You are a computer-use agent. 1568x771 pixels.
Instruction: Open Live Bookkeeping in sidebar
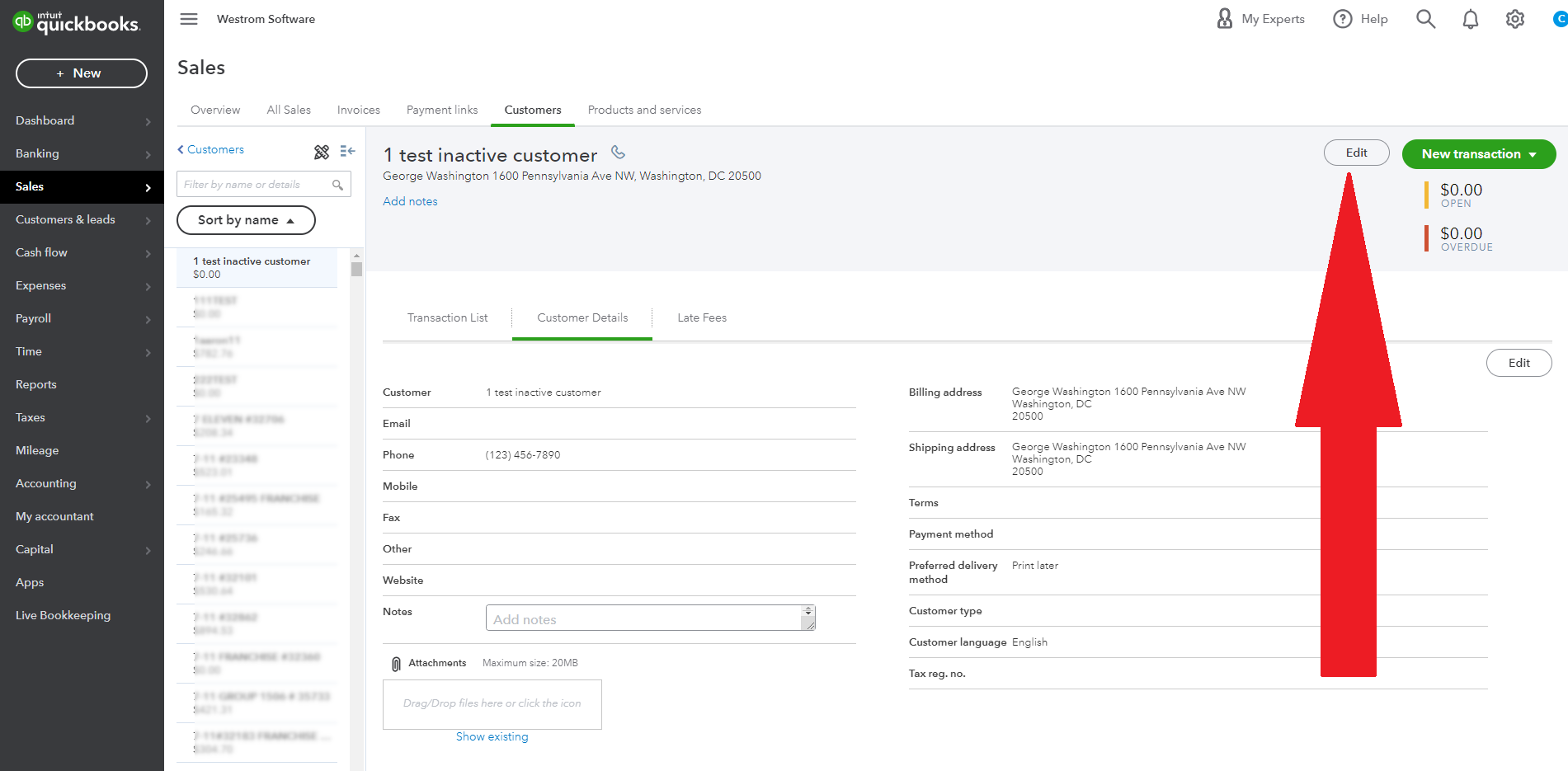point(63,615)
